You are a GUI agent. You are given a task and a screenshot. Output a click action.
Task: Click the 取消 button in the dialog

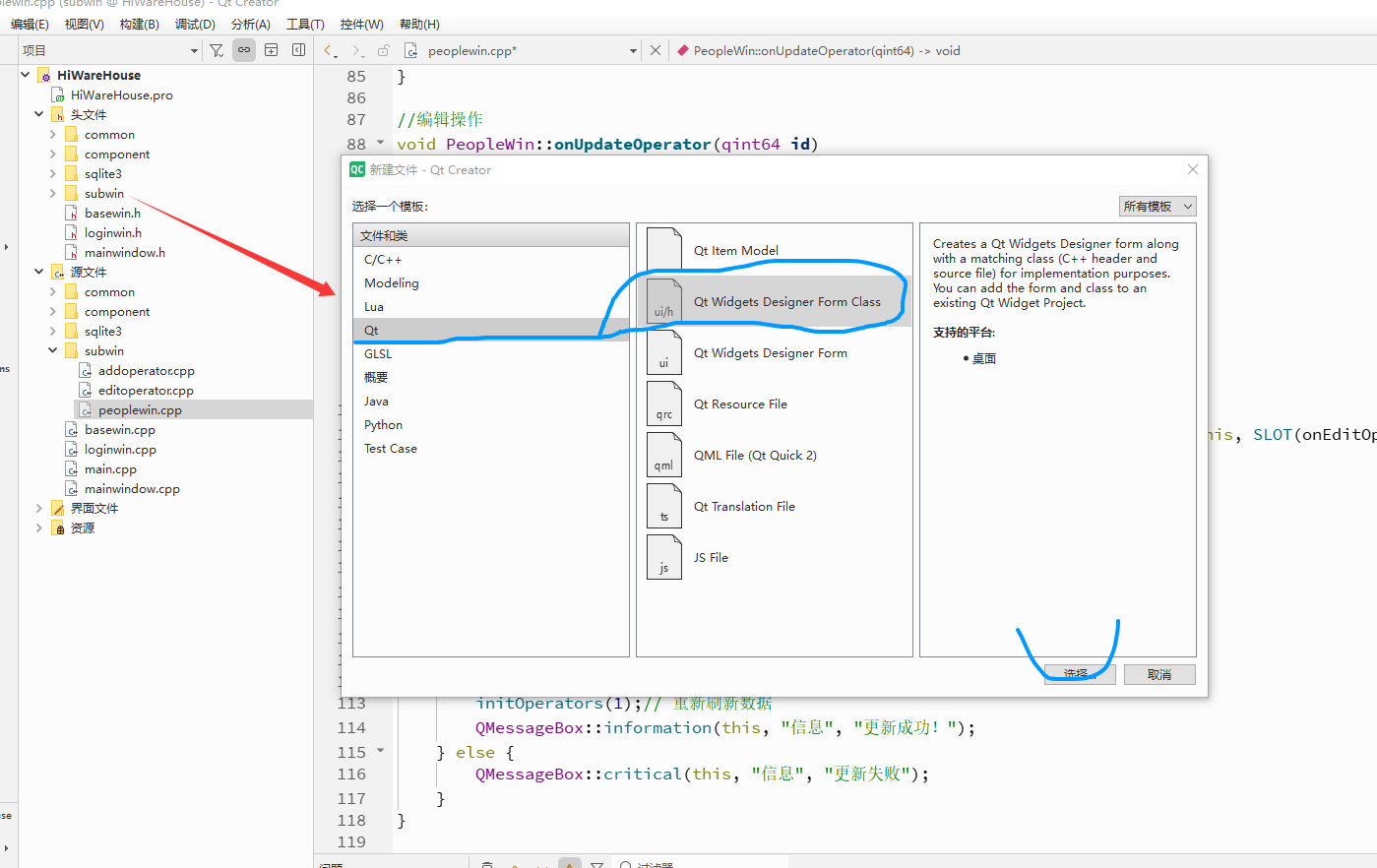(1159, 674)
